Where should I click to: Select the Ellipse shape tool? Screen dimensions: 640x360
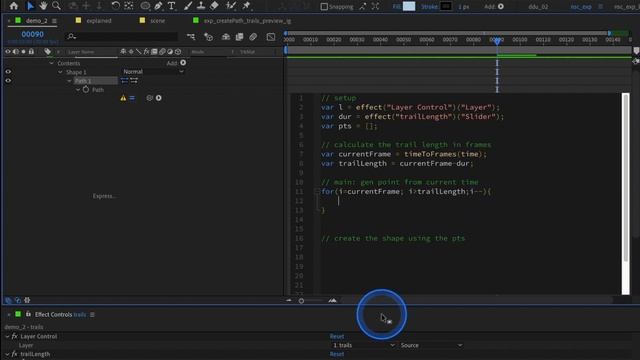(145, 6)
